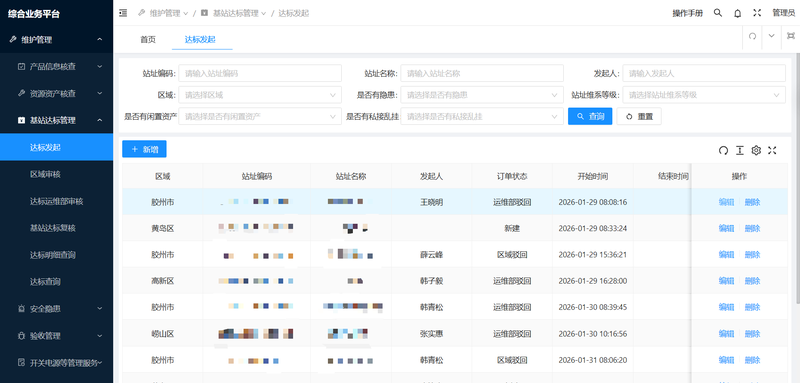Focus the 站址编码 input field

tap(260, 73)
